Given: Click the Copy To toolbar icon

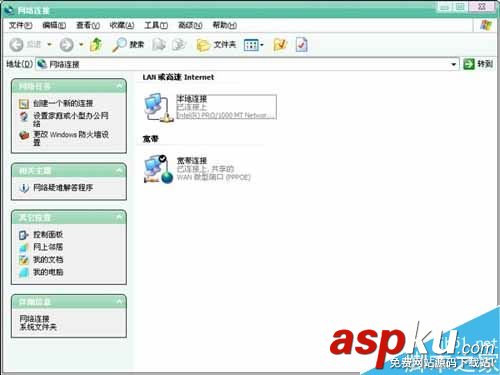Looking at the screenshot, I should pos(179,44).
